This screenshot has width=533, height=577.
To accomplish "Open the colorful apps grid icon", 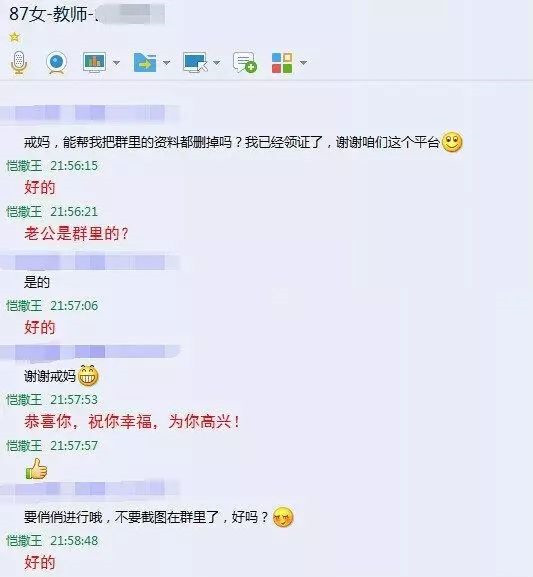I will tap(282, 63).
